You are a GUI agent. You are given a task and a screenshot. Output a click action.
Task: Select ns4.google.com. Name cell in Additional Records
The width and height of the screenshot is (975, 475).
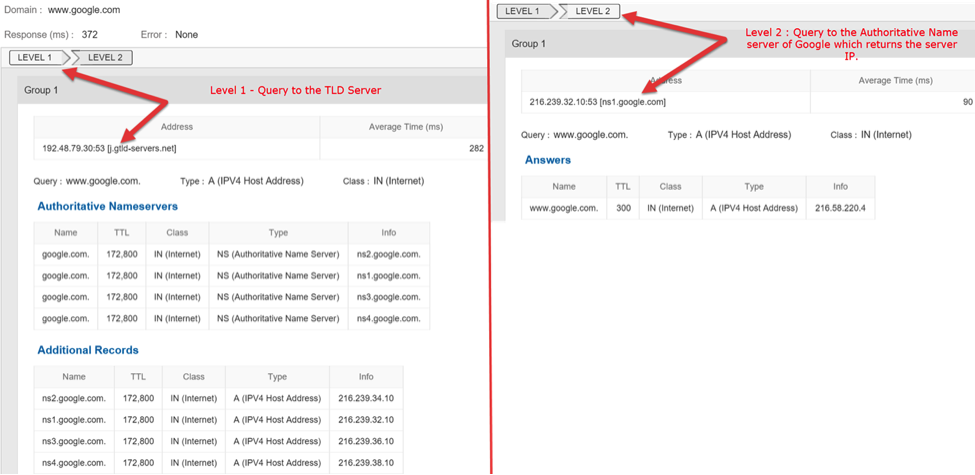74,463
